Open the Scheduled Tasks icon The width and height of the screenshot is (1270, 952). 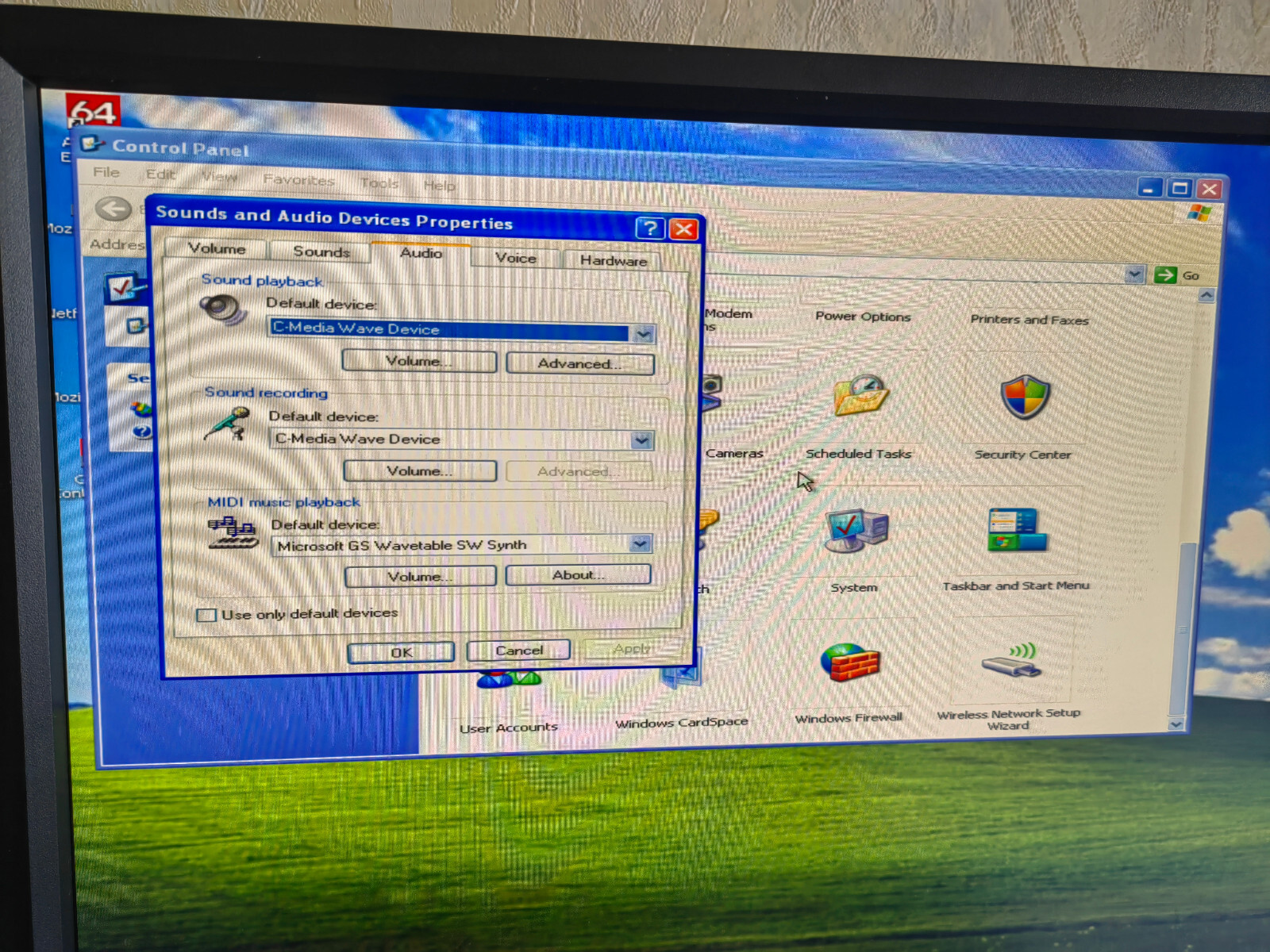(x=860, y=395)
